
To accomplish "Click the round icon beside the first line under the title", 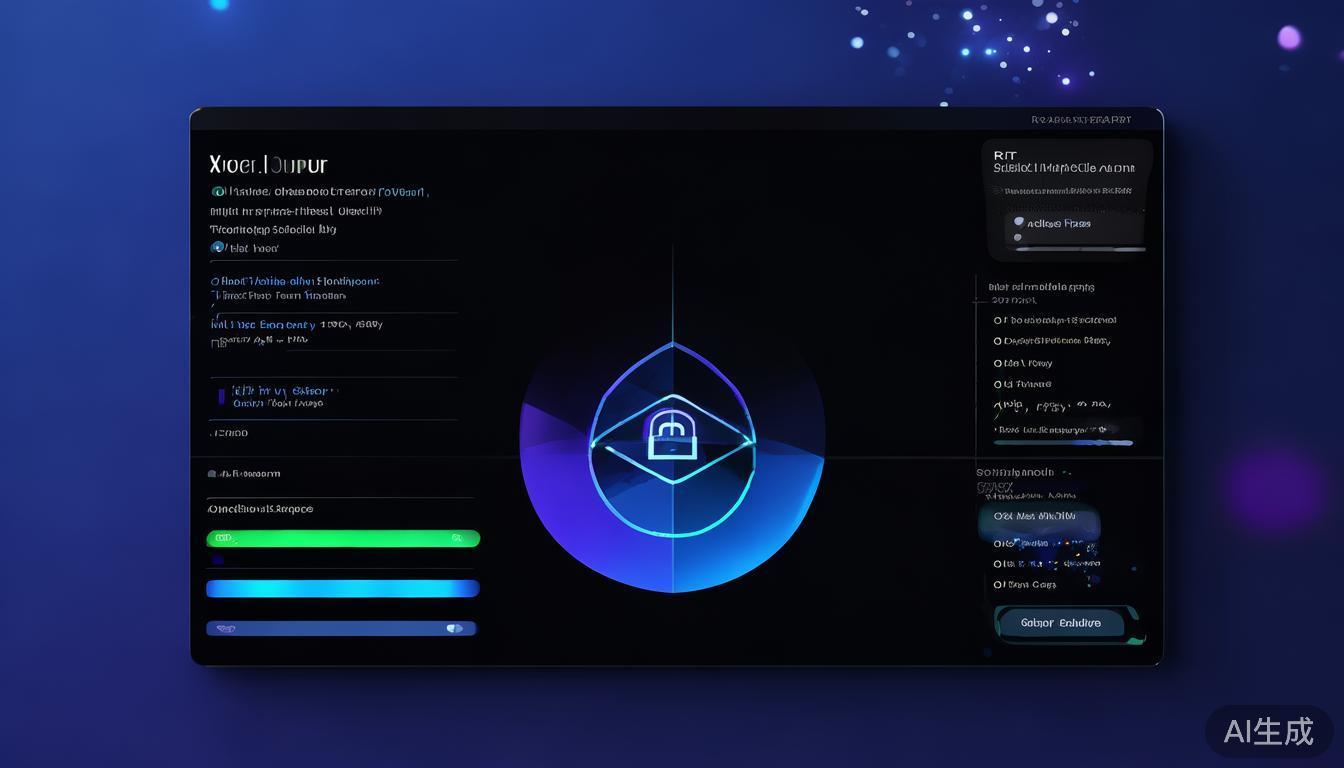I will 218,191.
